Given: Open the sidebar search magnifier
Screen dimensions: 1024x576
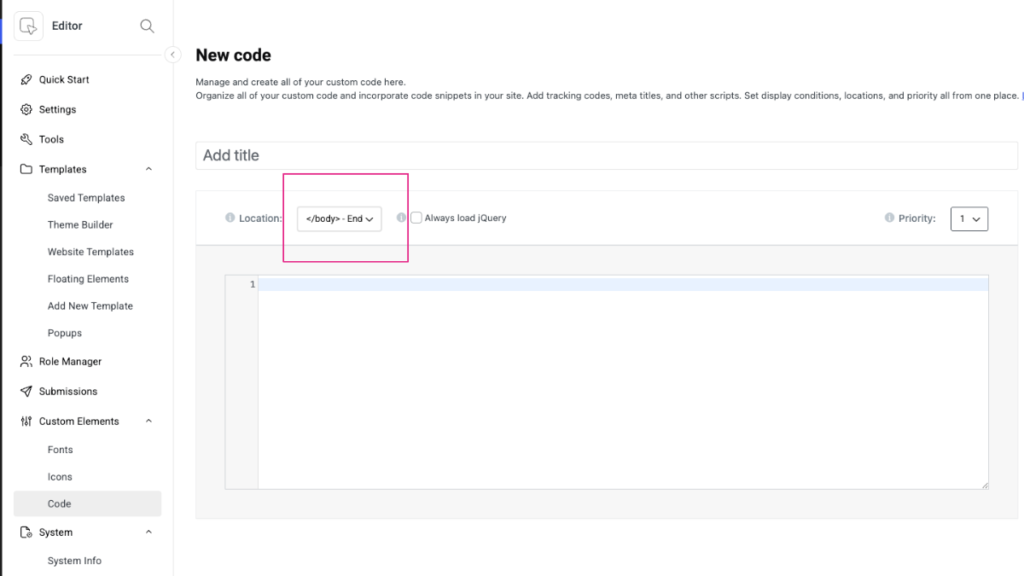Looking at the screenshot, I should 147,26.
